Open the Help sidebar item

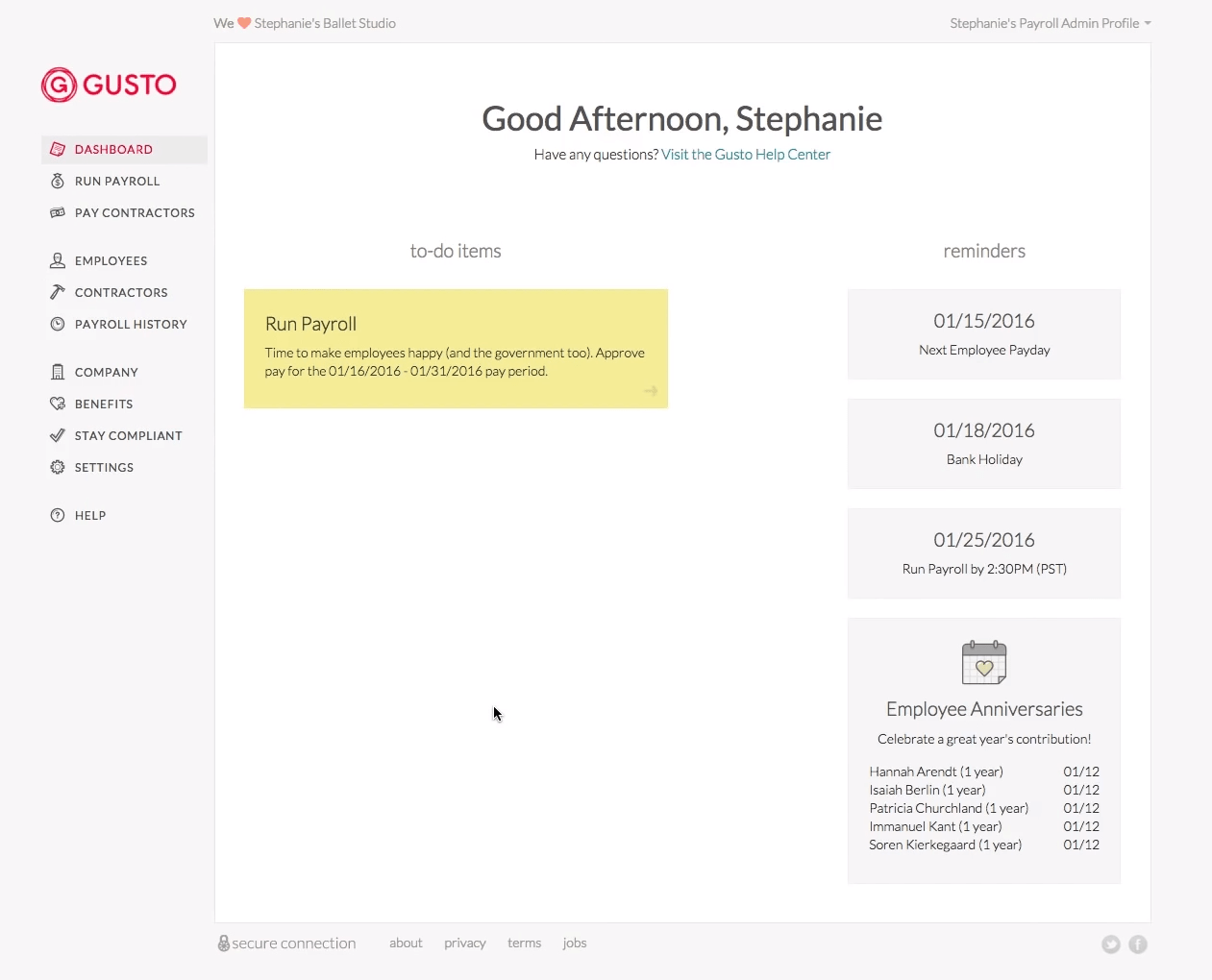point(89,515)
